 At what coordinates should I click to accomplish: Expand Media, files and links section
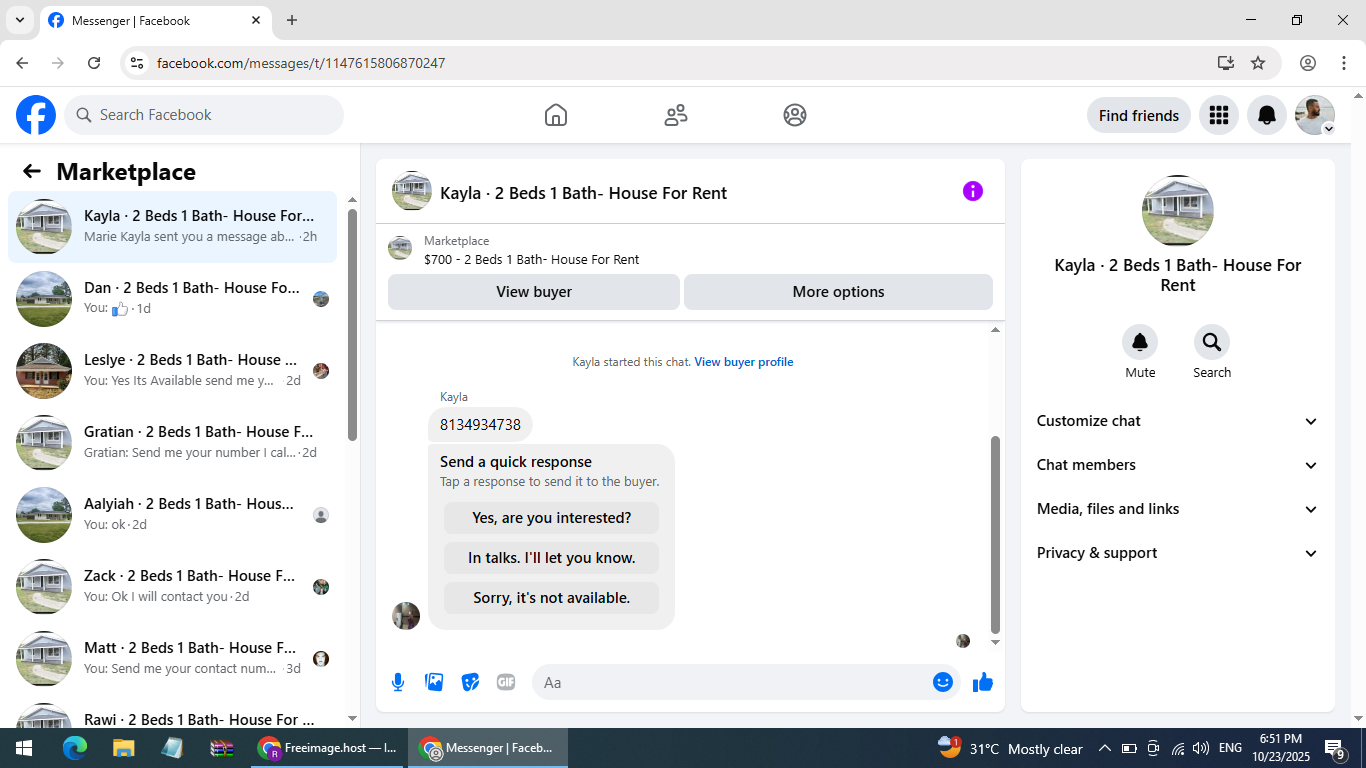click(x=1178, y=509)
